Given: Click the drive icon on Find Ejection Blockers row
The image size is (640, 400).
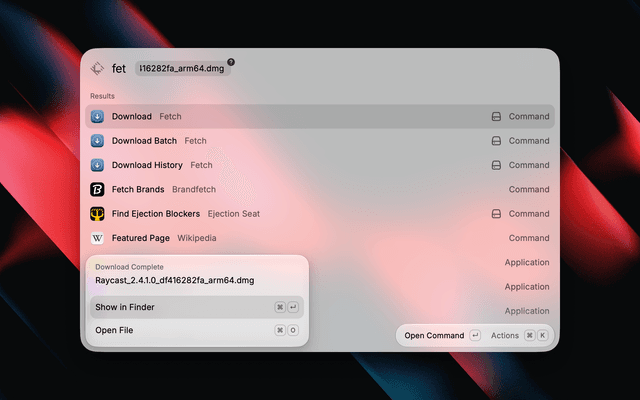Looking at the screenshot, I should point(496,213).
